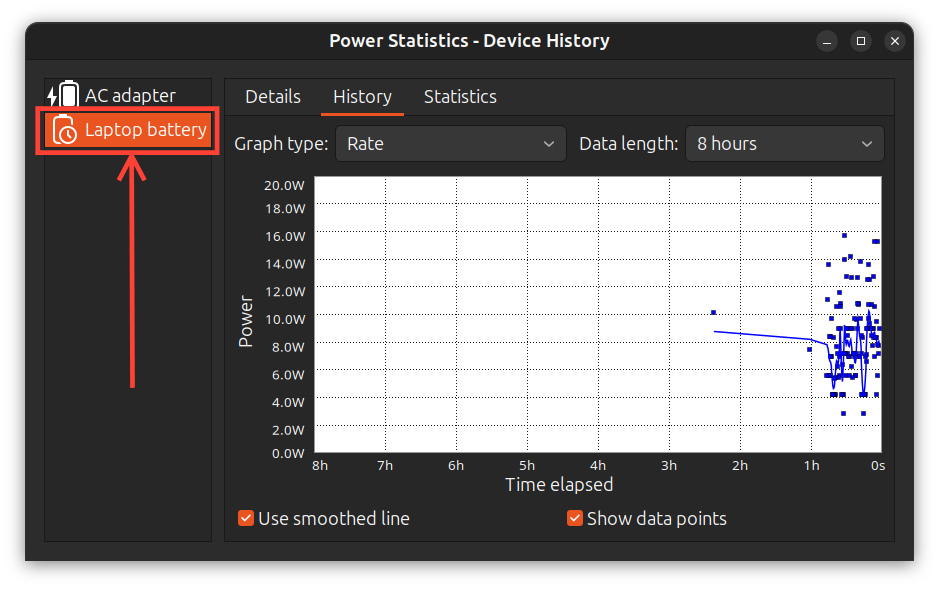Click the chevron arrow in the 8 hours combo box
The height and width of the screenshot is (589, 939).
point(866,144)
